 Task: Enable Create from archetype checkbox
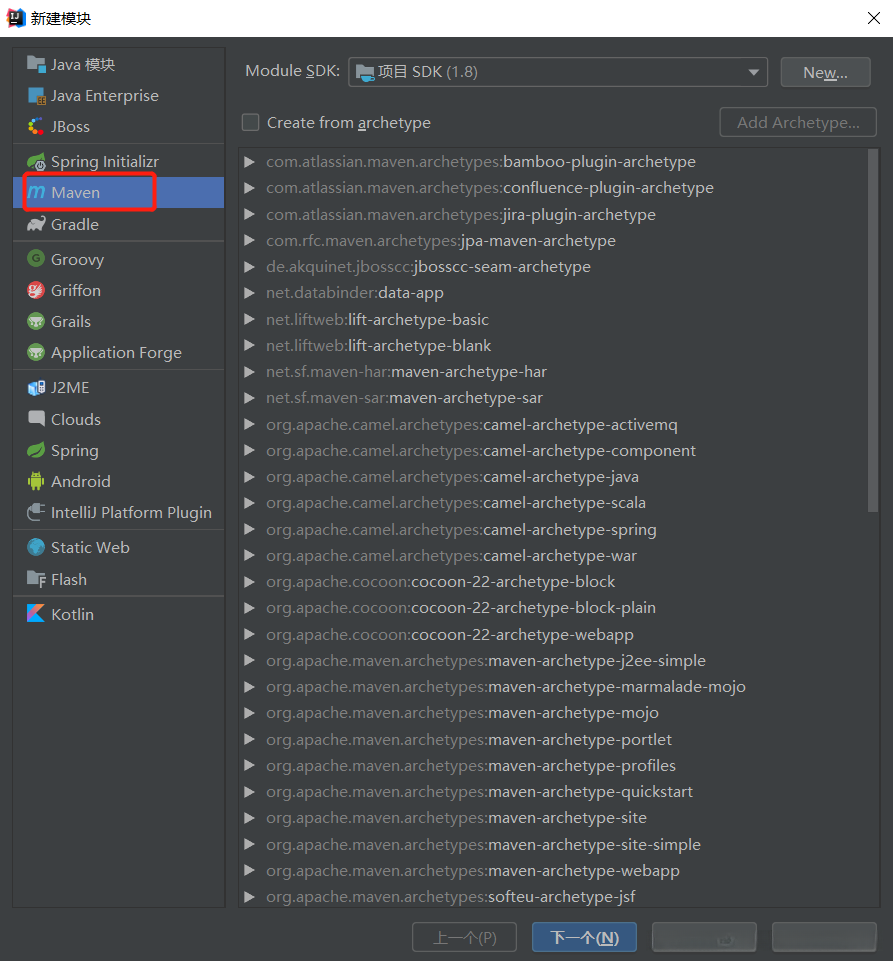coord(250,123)
